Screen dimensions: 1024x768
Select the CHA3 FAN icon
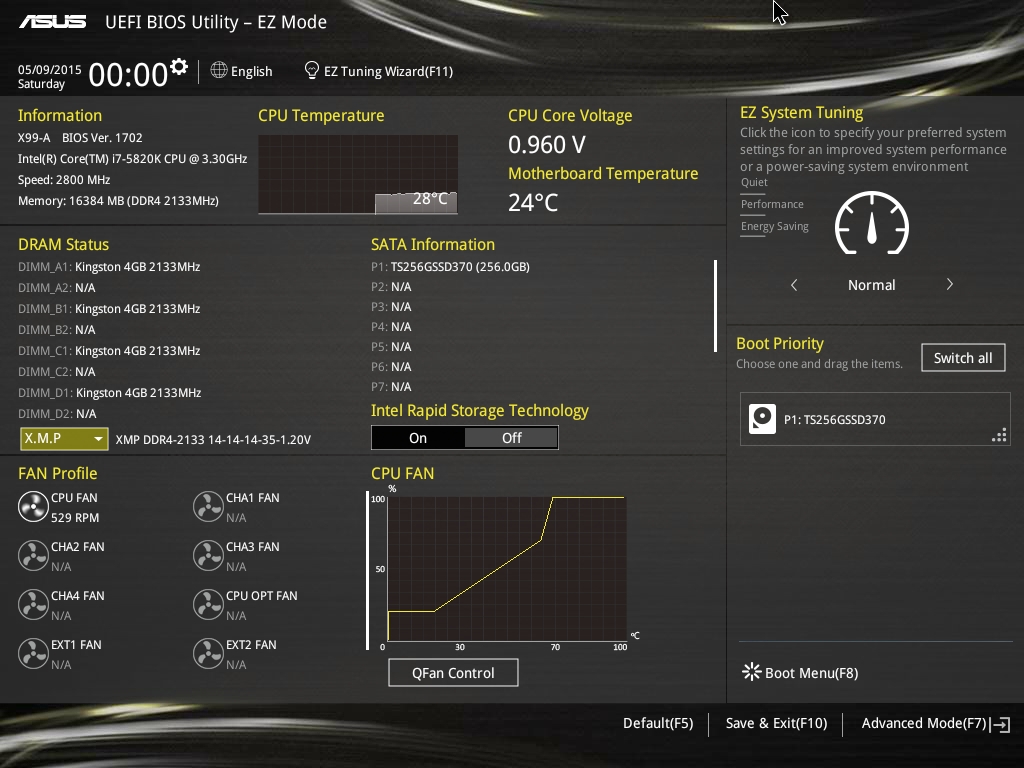click(208, 556)
